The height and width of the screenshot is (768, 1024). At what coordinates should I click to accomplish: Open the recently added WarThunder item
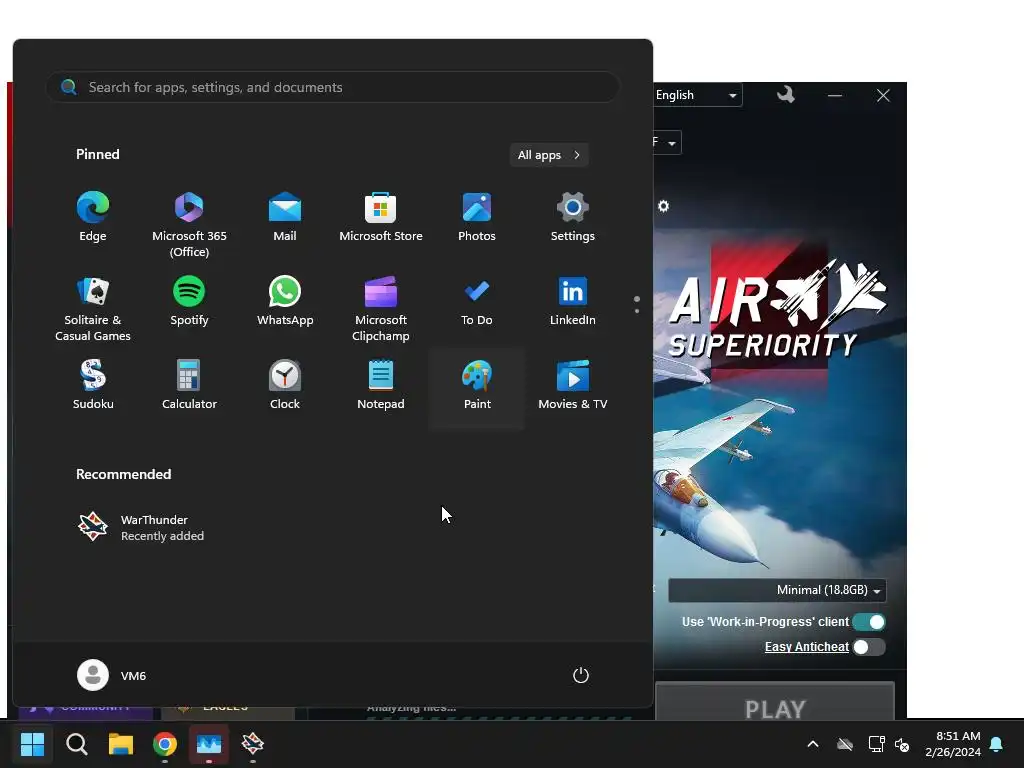[x=140, y=527]
